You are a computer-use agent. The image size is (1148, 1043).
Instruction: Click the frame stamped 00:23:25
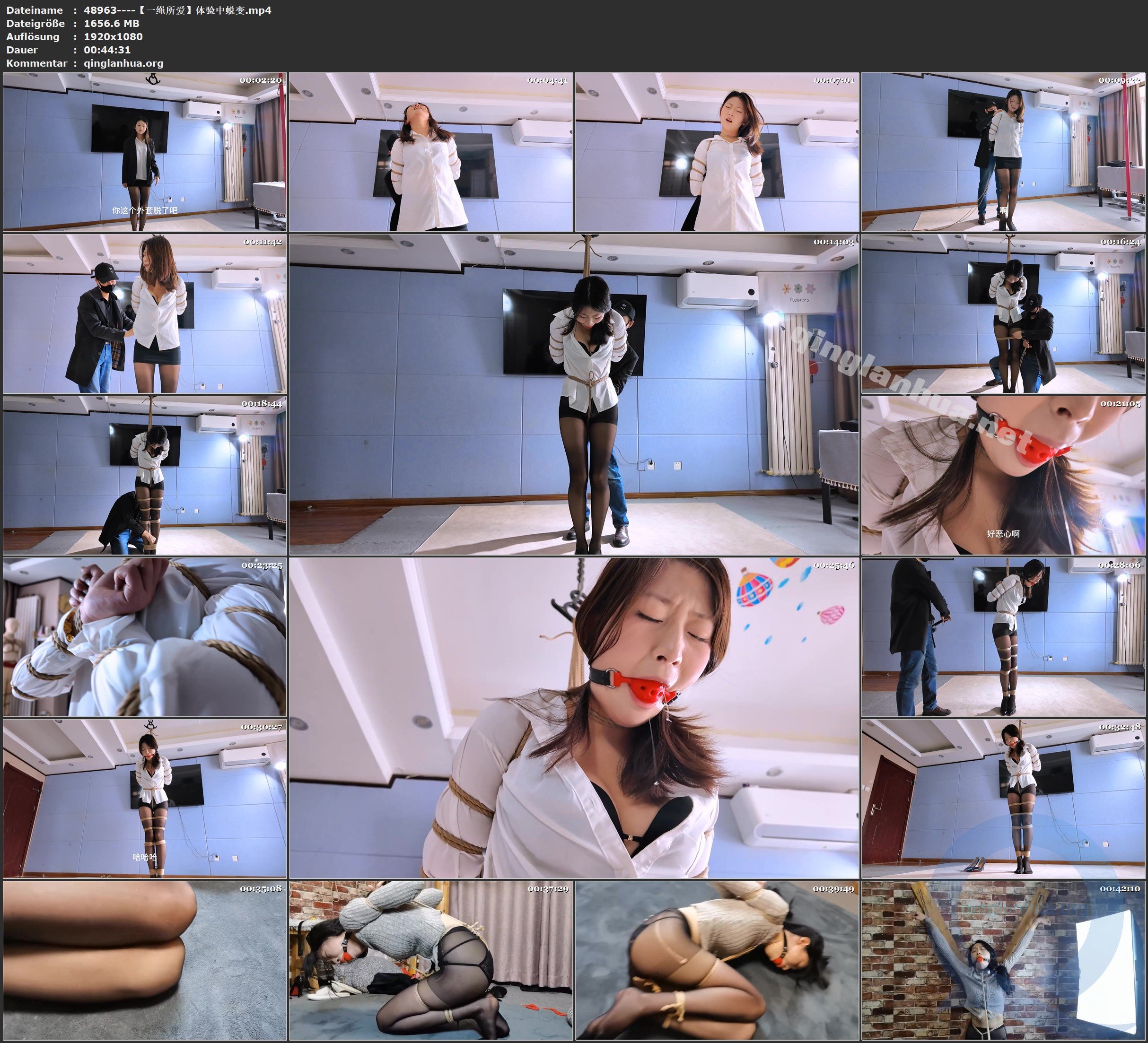145,637
